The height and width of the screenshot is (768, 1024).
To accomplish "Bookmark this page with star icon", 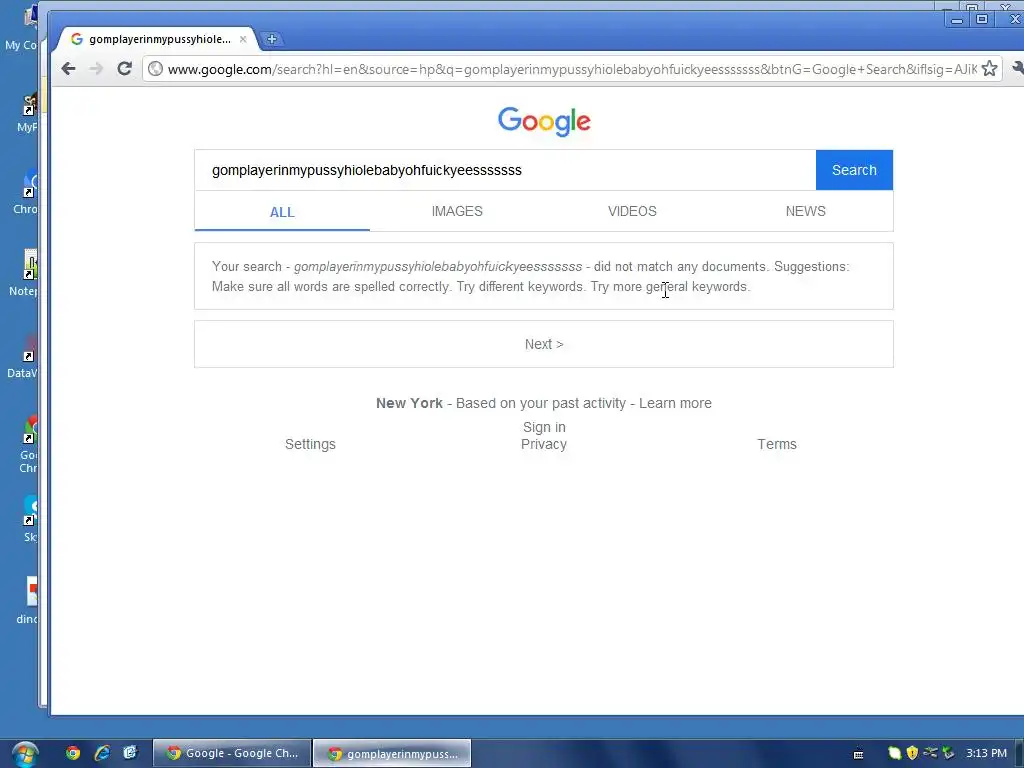I will click(x=989, y=69).
